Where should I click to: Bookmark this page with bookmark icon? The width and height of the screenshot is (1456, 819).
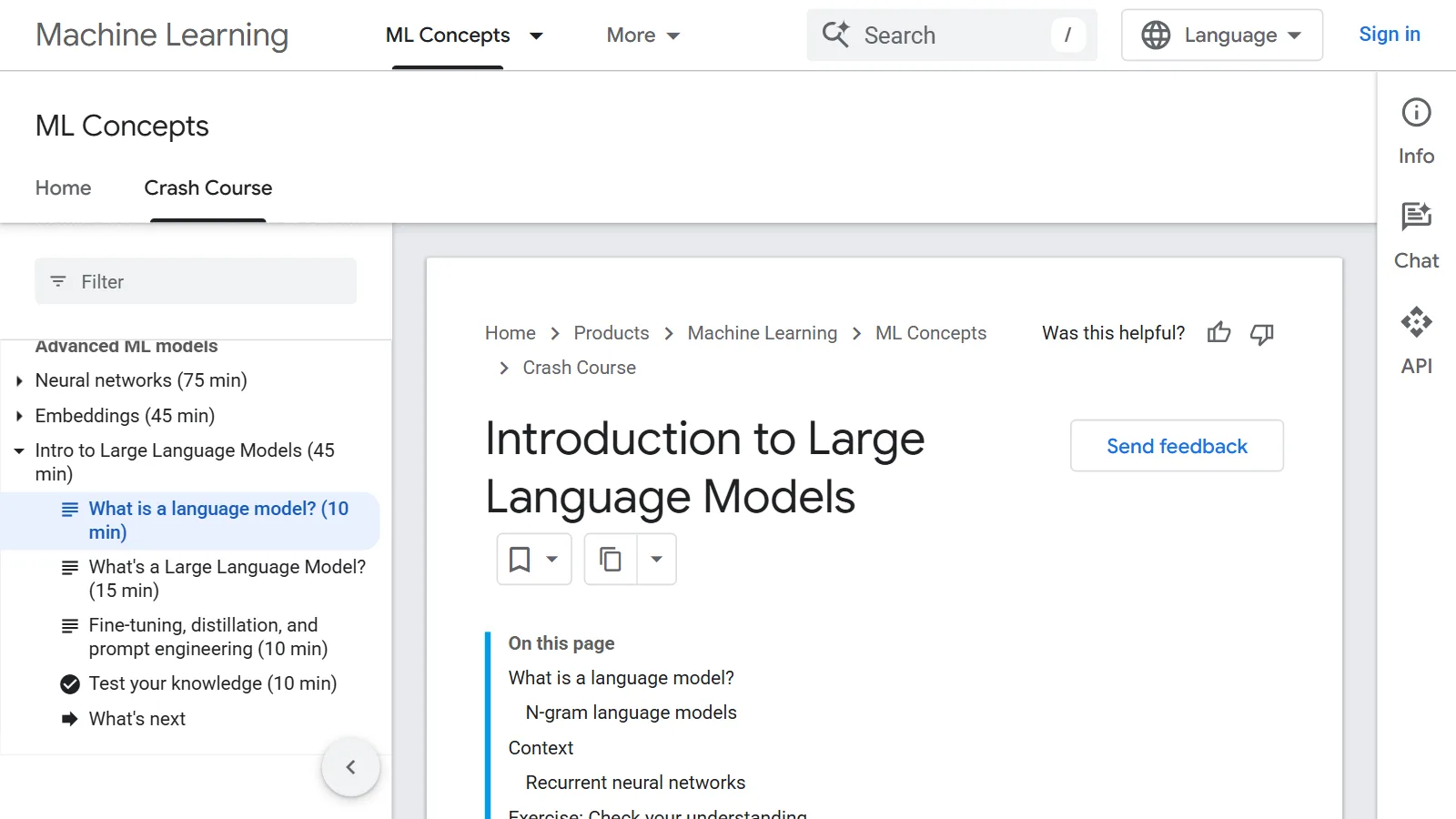pos(520,559)
